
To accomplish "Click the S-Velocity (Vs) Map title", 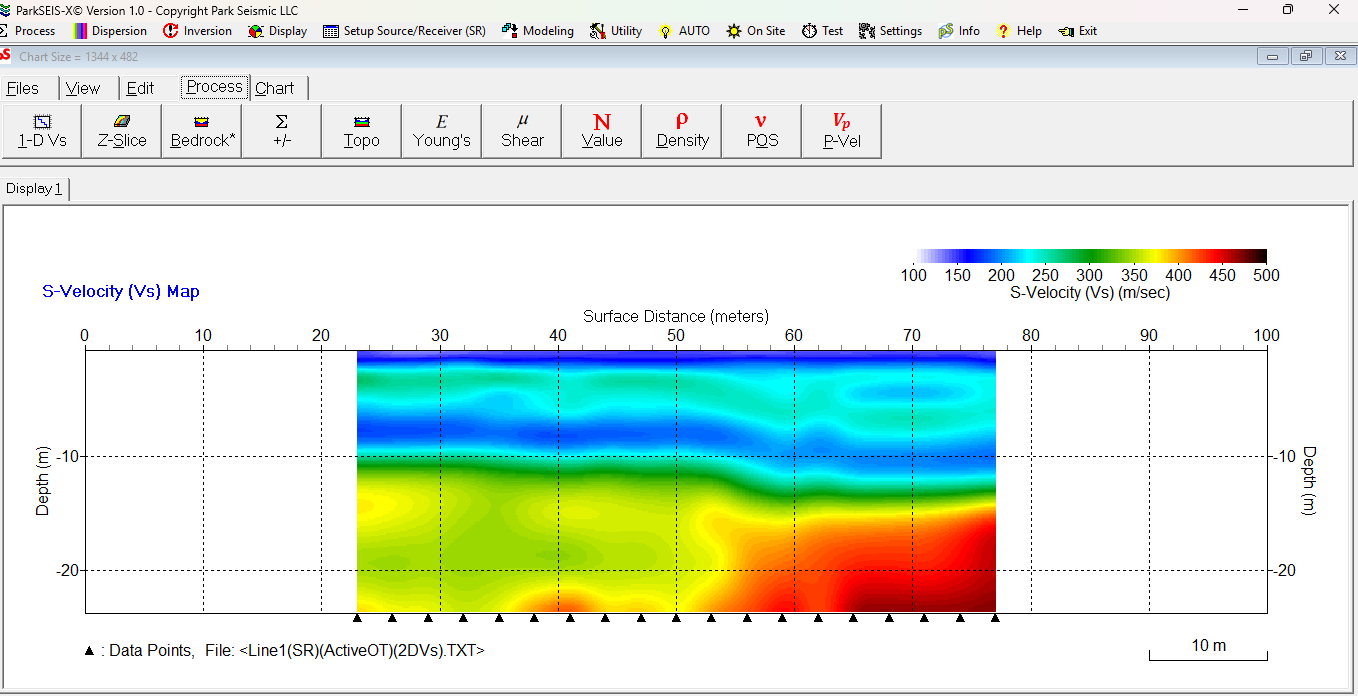I will tap(120, 292).
